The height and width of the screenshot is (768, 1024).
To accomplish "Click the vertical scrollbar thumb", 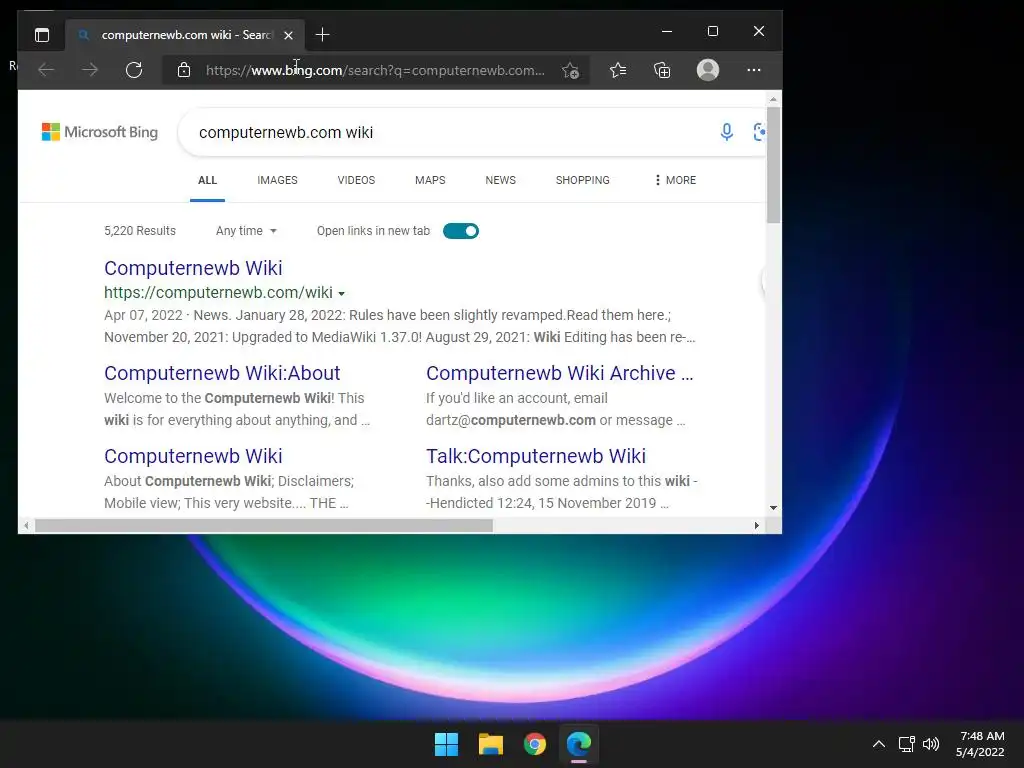I will coord(773,165).
